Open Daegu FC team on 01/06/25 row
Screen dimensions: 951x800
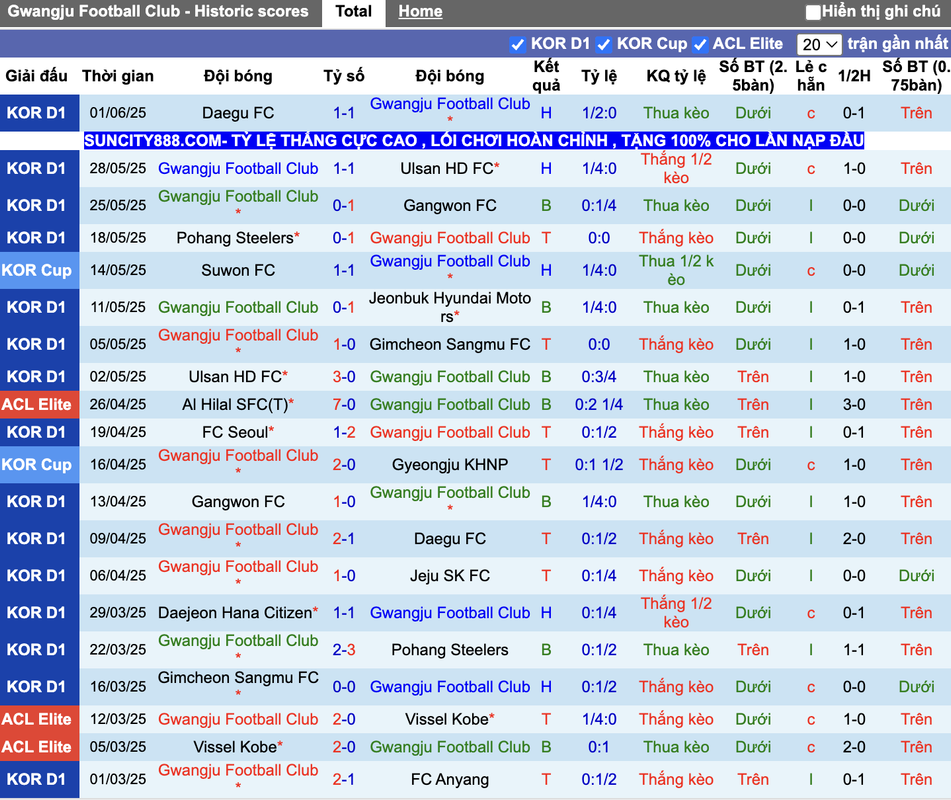(x=238, y=113)
